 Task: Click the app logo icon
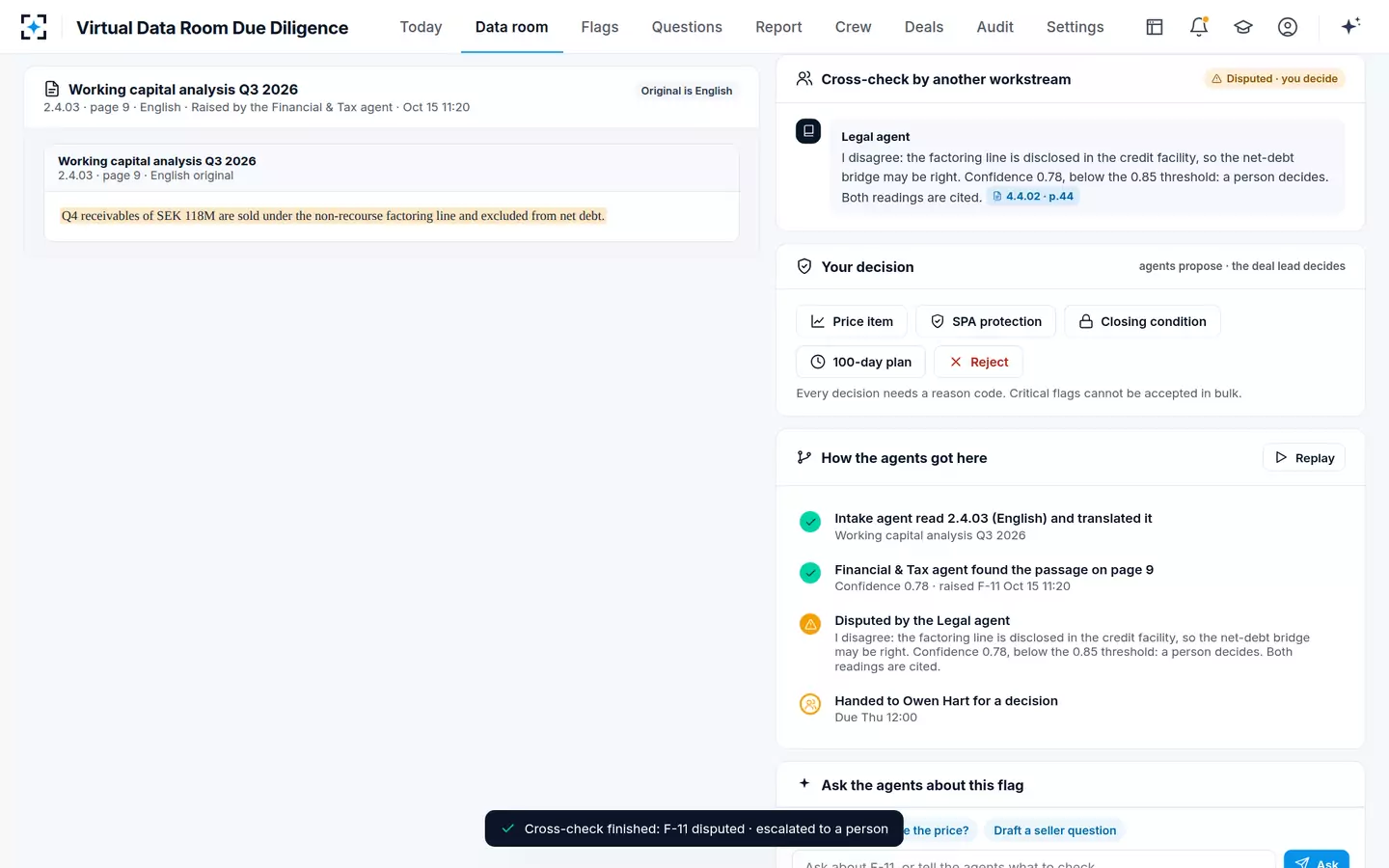pos(34,27)
